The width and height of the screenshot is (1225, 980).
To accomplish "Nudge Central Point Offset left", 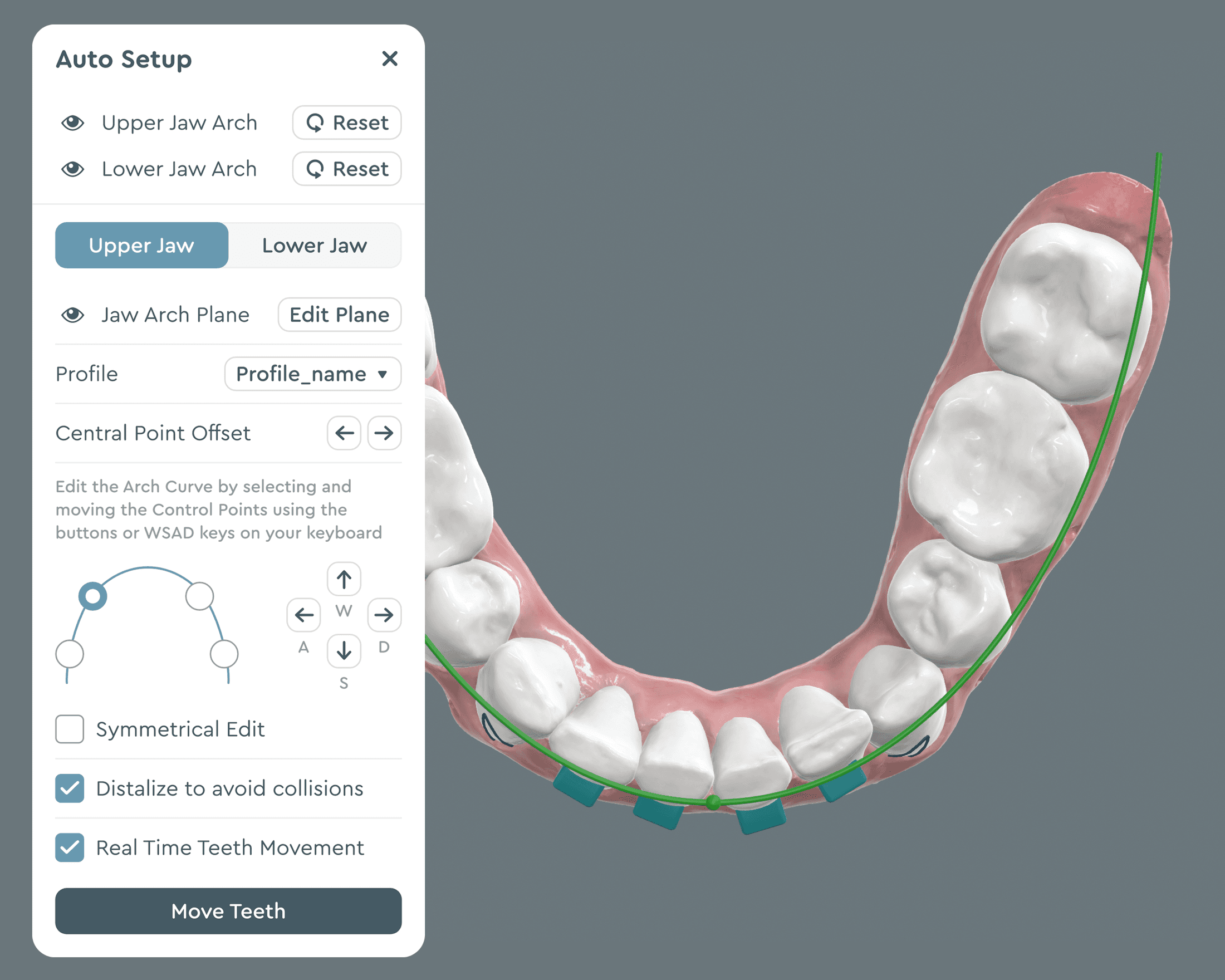I will (x=344, y=433).
